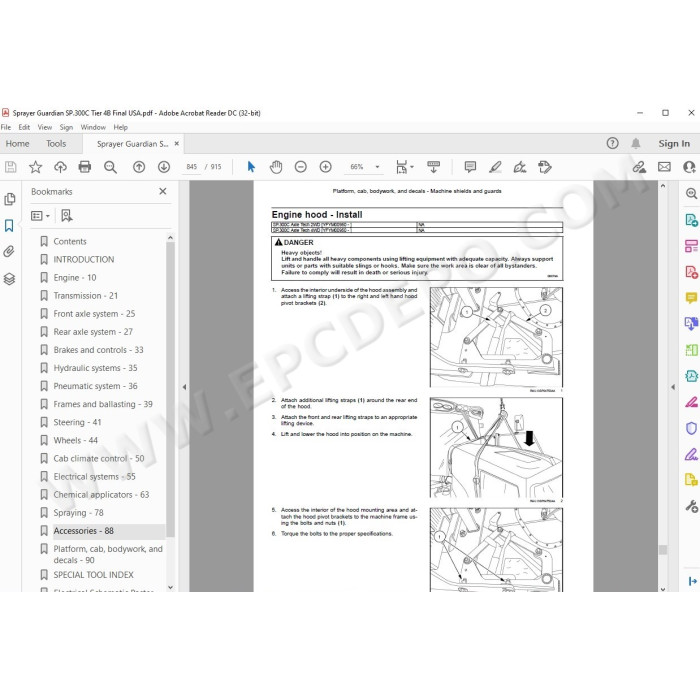Click the bookmarks list scrollbar up arrow

coord(170,238)
